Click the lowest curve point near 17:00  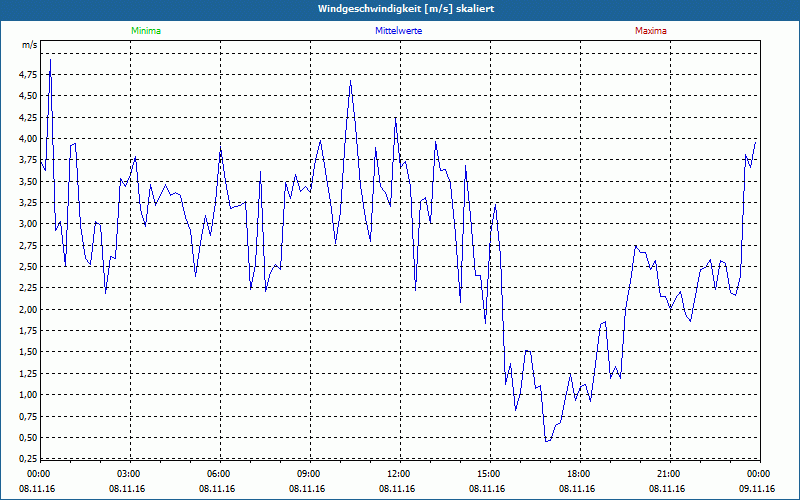pos(546,441)
